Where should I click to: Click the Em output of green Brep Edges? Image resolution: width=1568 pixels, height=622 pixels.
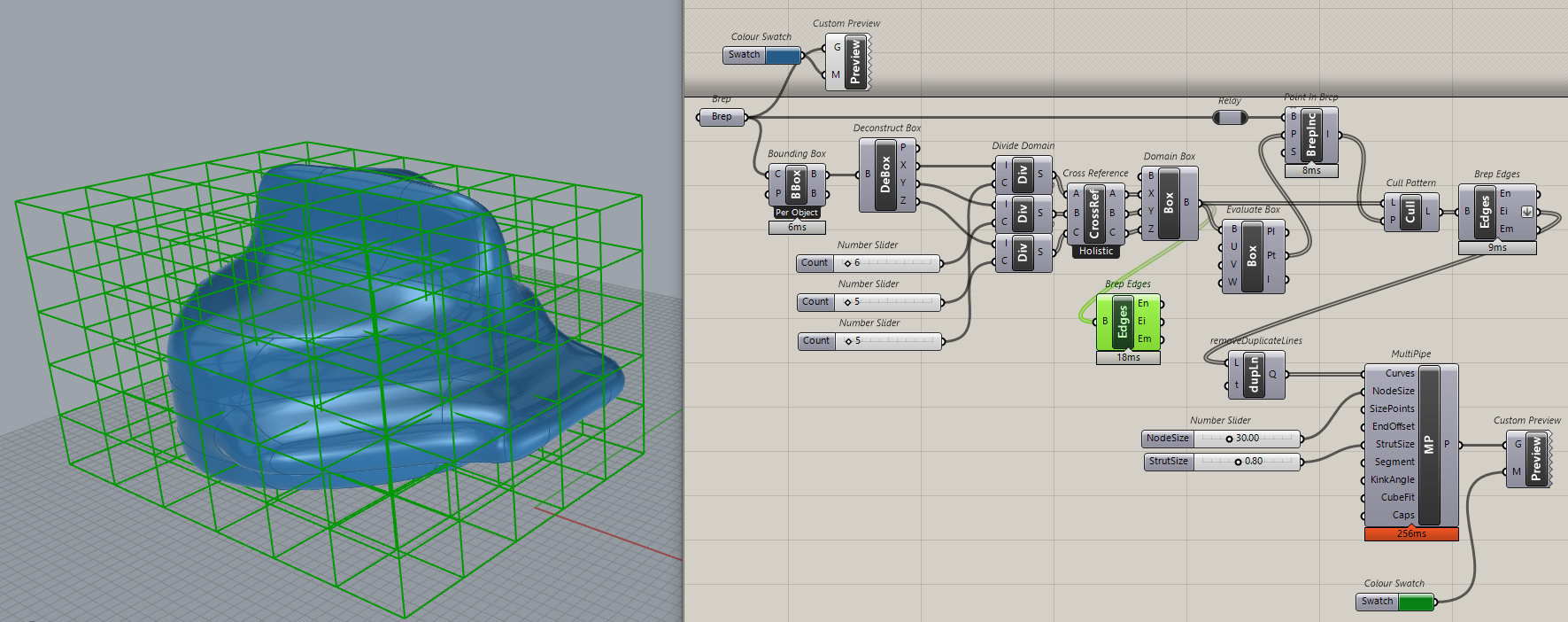[1144, 339]
